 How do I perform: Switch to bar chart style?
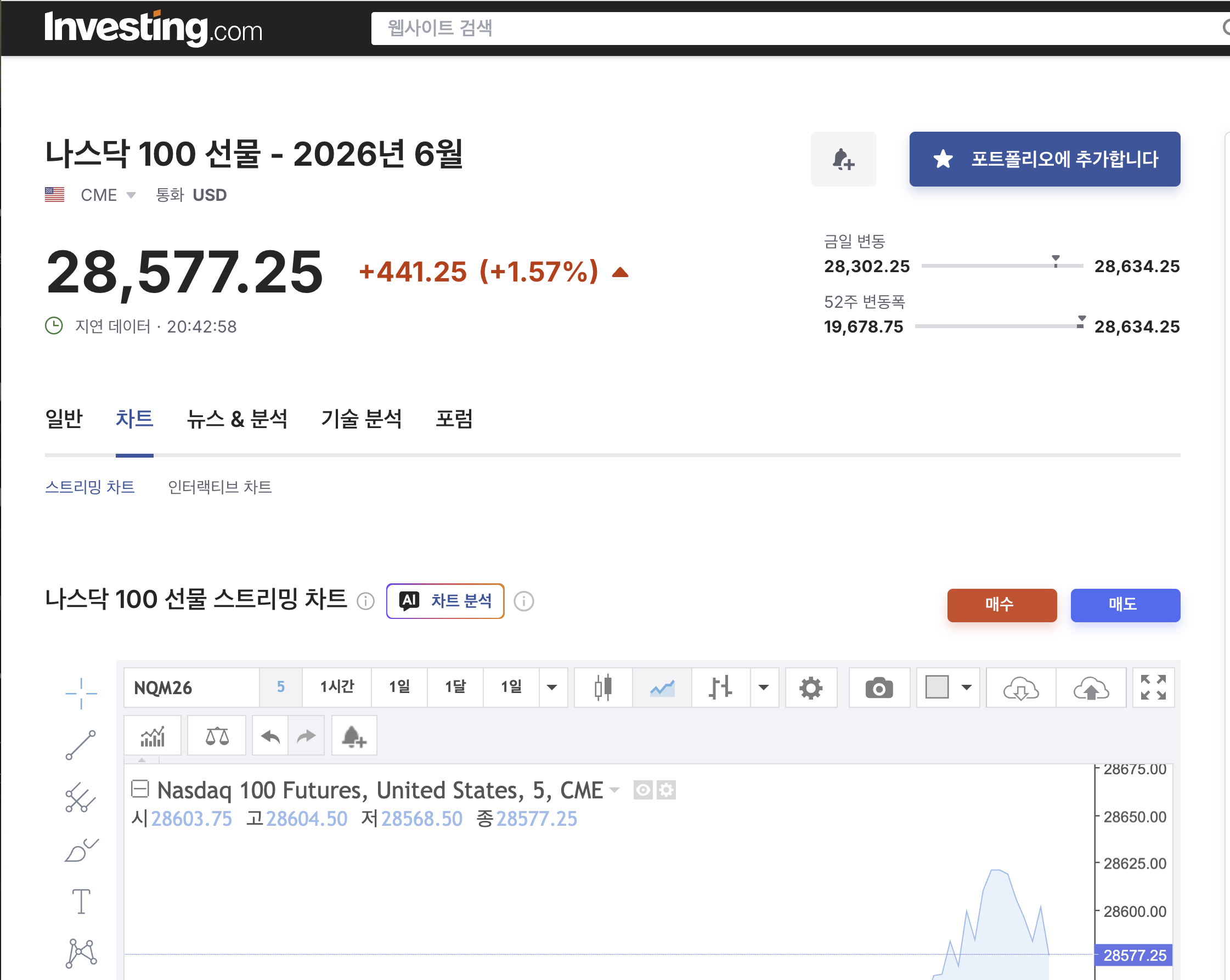(720, 687)
